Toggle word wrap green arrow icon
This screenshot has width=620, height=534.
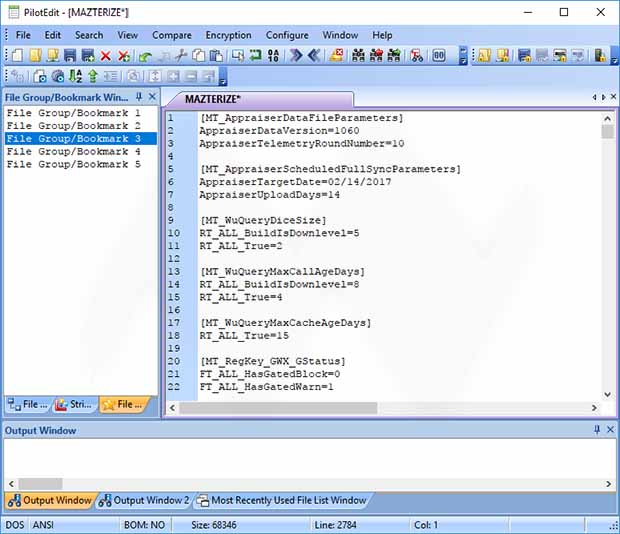point(255,55)
